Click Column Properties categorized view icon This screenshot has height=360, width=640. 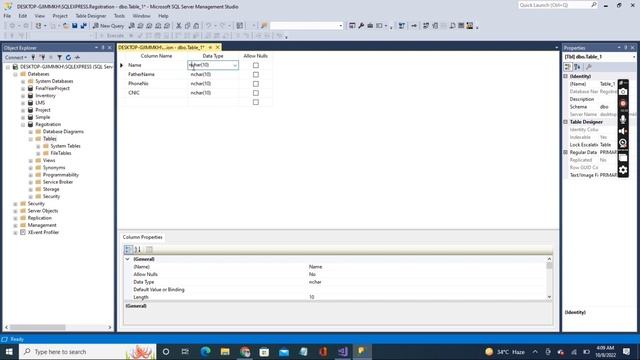(128, 249)
